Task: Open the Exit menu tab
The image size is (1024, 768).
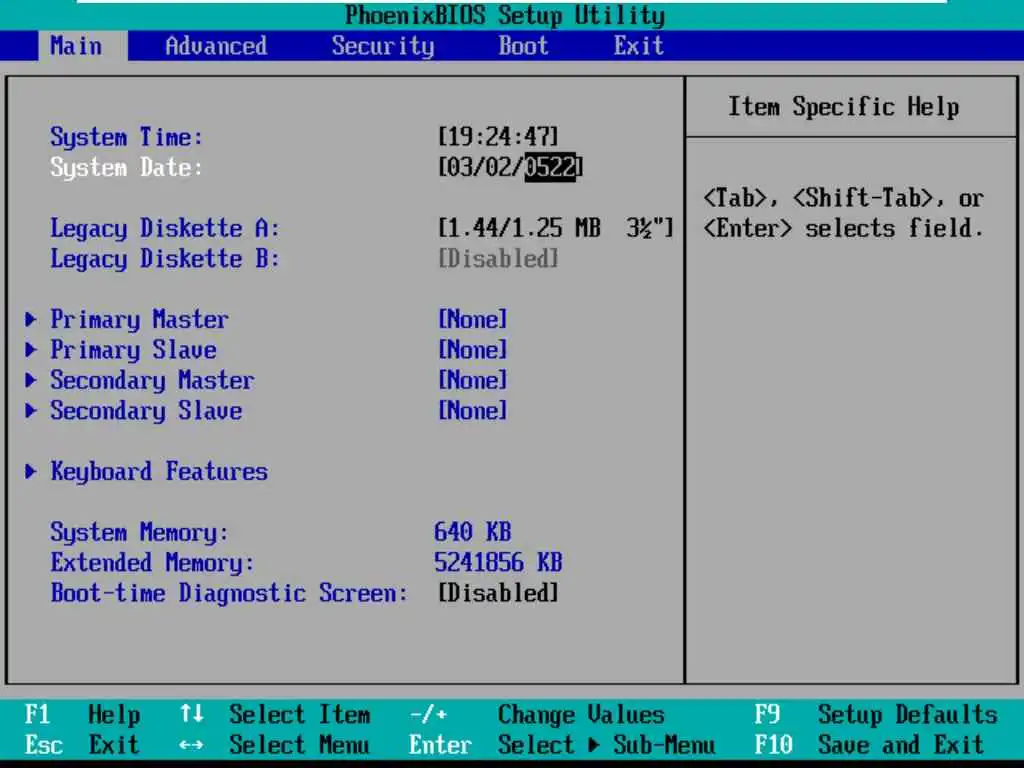Action: click(638, 46)
